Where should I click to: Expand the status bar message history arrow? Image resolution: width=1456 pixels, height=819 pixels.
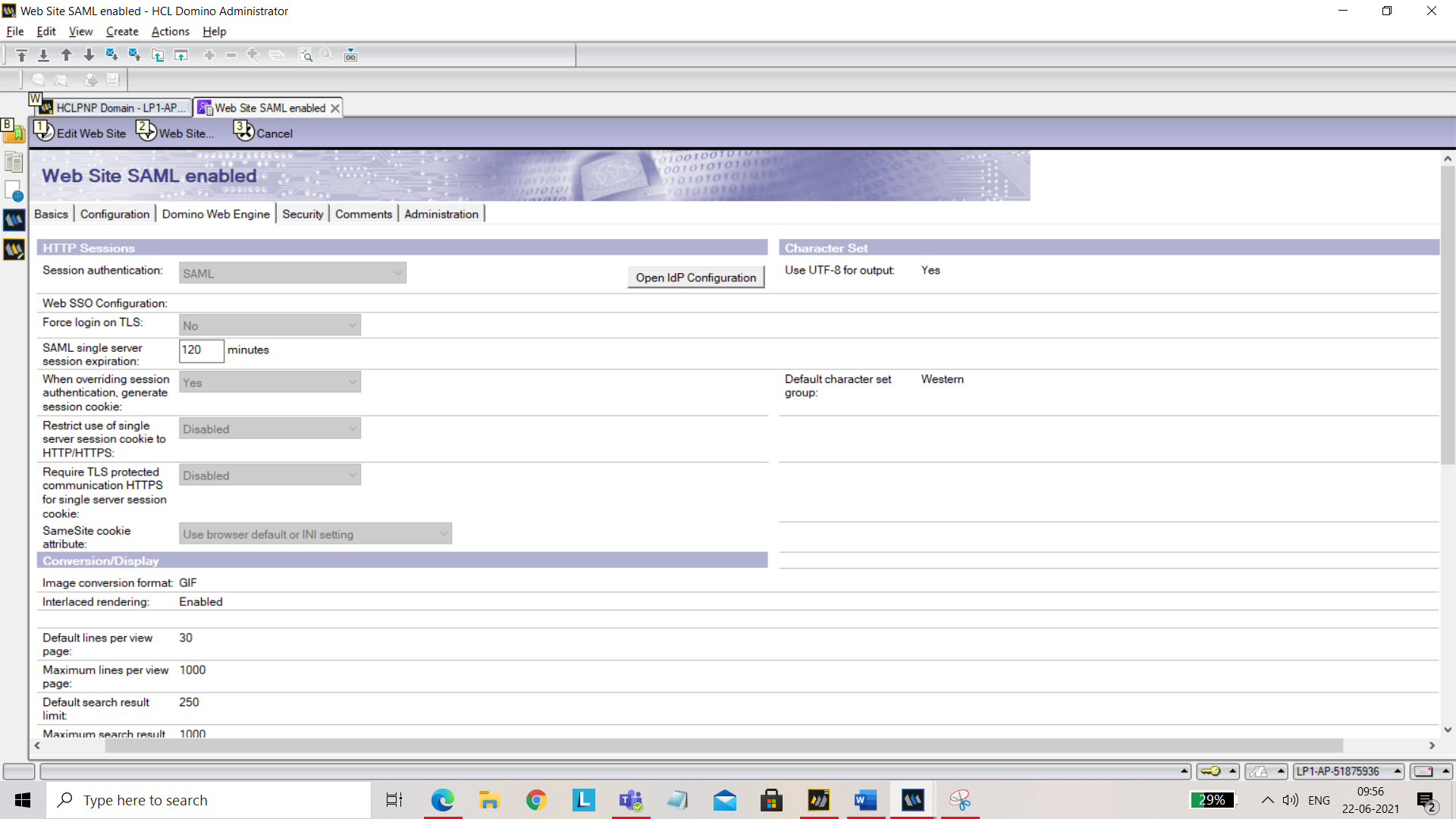1184,771
